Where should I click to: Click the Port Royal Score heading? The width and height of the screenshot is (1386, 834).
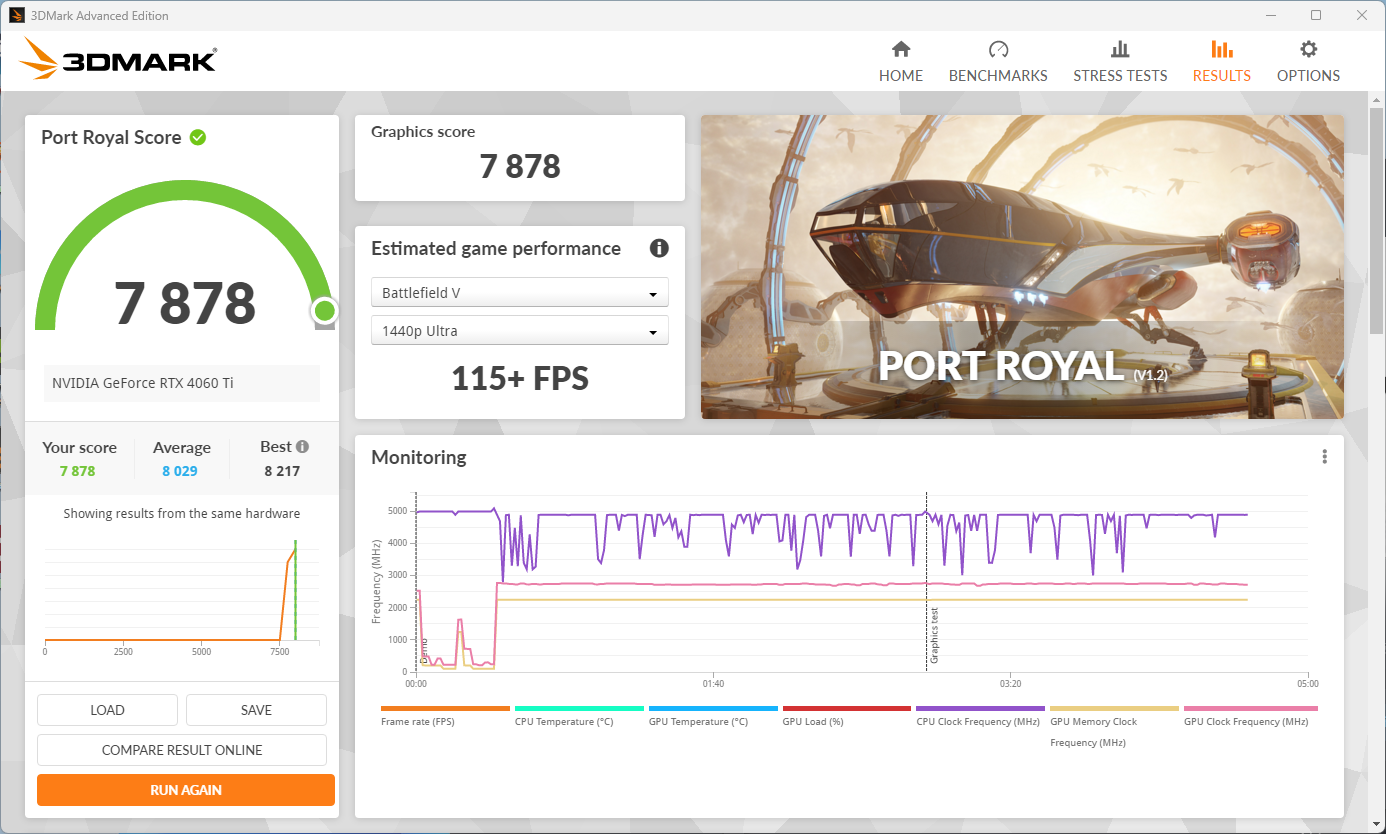click(x=111, y=137)
